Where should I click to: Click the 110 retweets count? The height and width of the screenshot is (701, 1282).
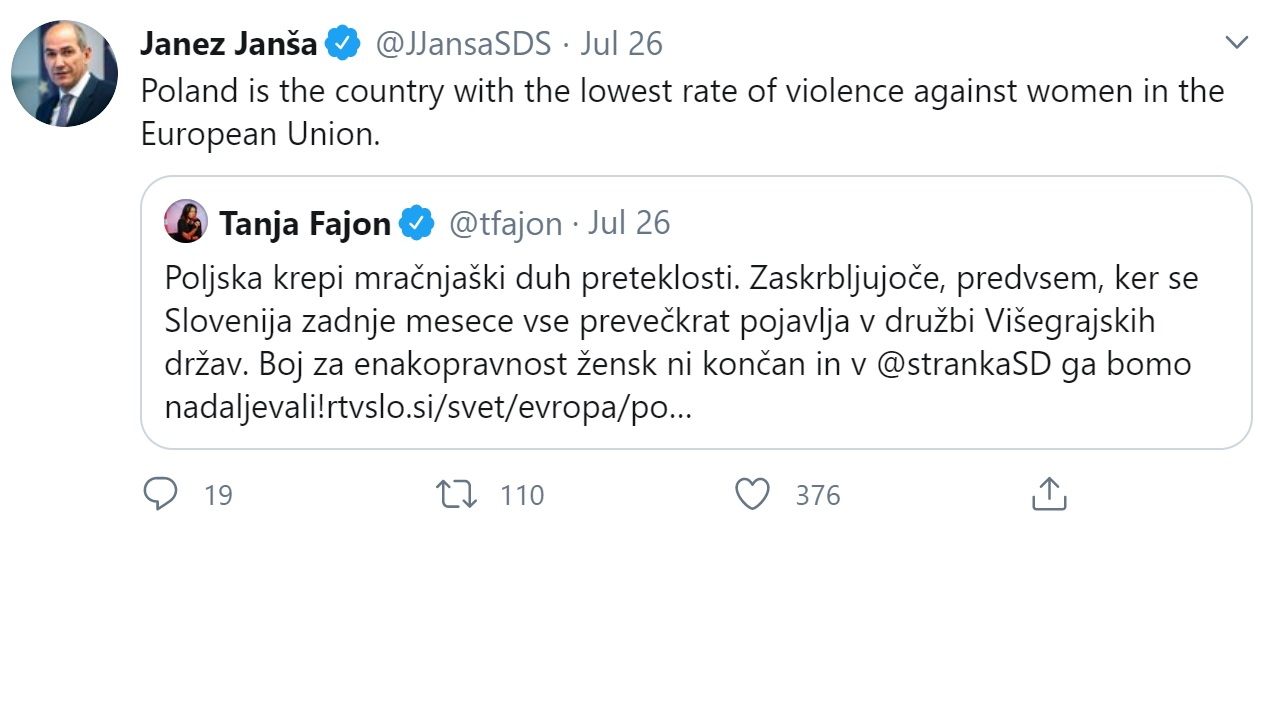(522, 495)
